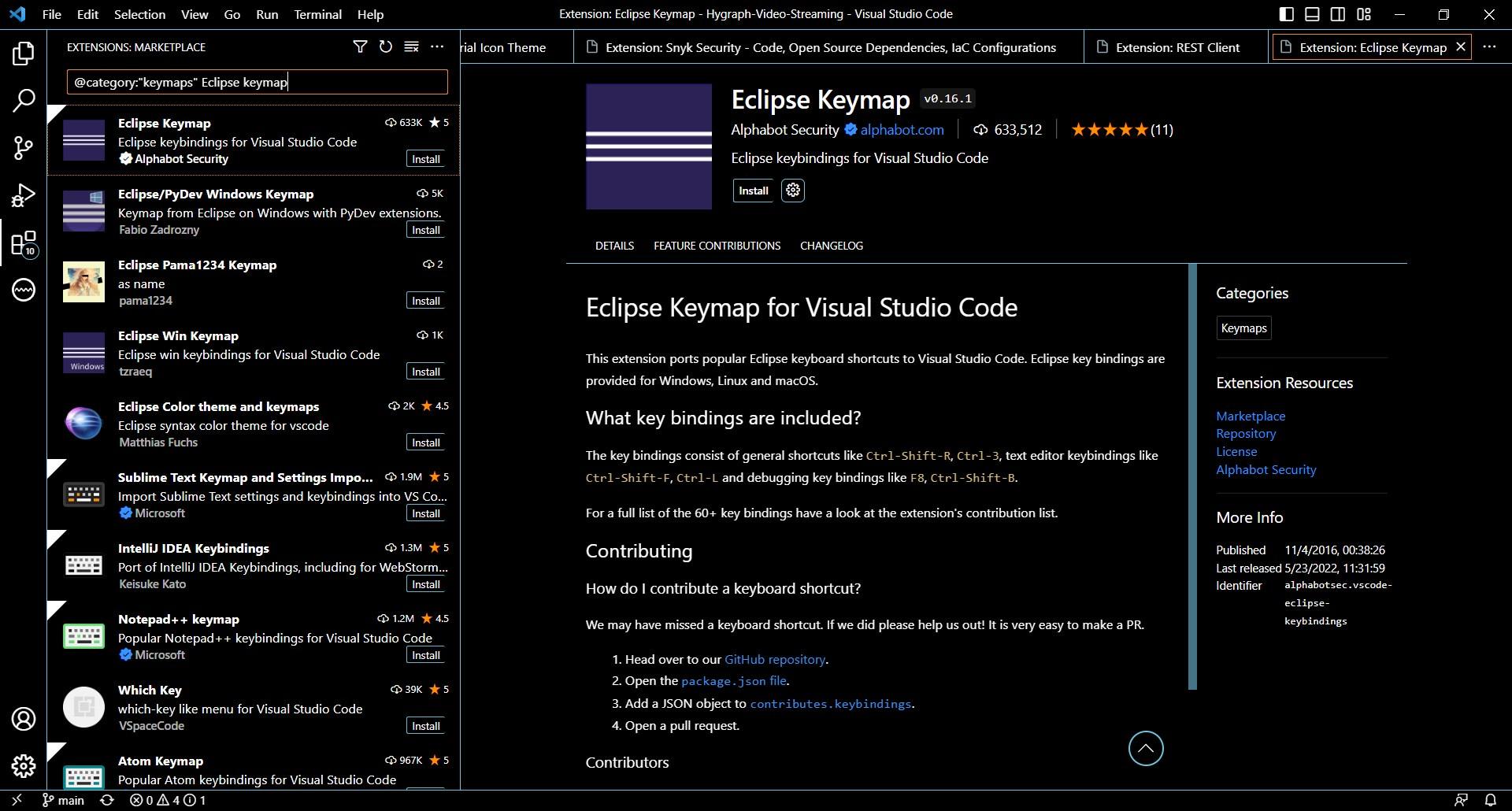Open the Terminal menu

(x=317, y=14)
